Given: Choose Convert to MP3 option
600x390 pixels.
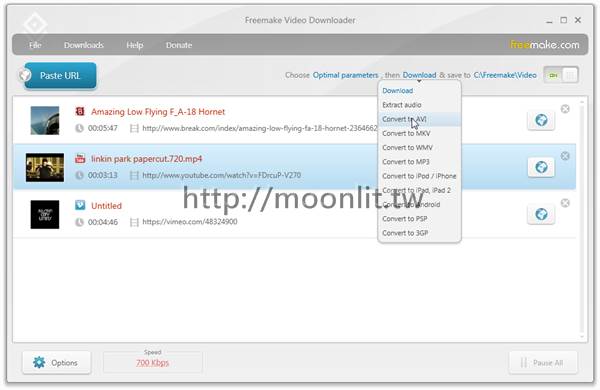Looking at the screenshot, I should [x=406, y=162].
